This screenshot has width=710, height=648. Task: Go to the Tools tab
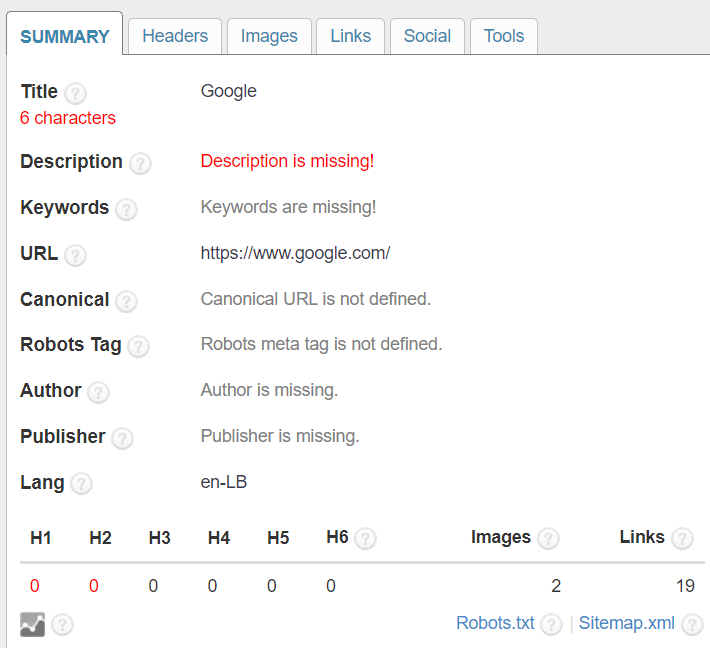click(504, 36)
